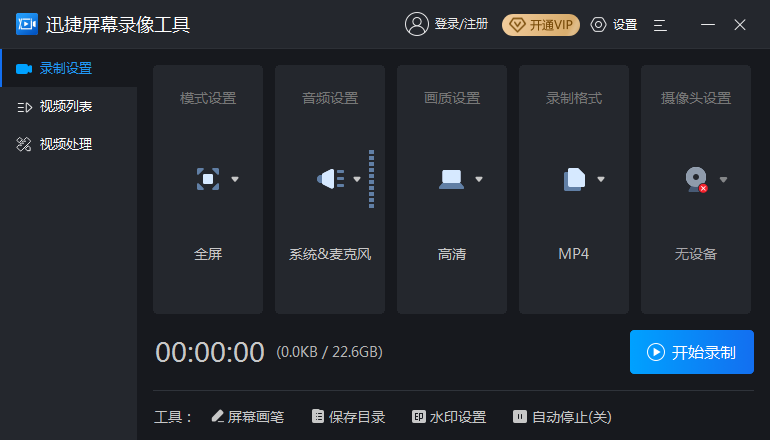Click the user account avatar icon
The width and height of the screenshot is (770, 440).
pyautogui.click(x=416, y=24)
